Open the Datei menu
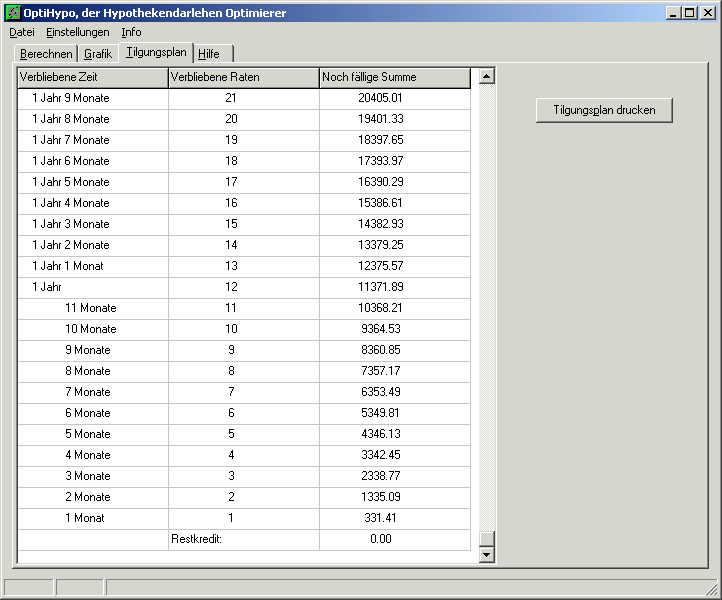Image resolution: width=722 pixels, height=600 pixels. click(x=22, y=32)
